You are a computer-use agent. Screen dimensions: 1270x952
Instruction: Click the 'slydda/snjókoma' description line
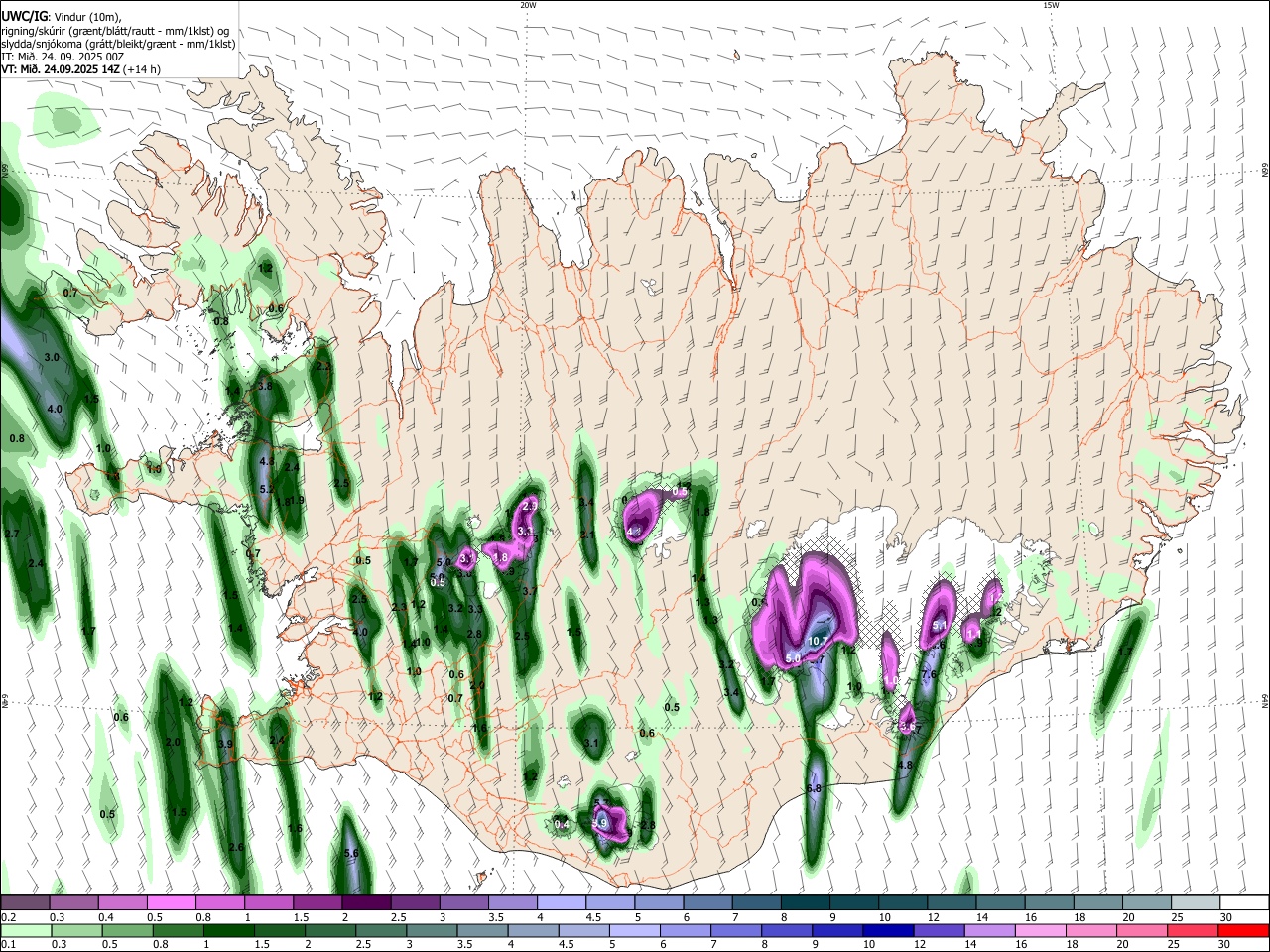[118, 44]
